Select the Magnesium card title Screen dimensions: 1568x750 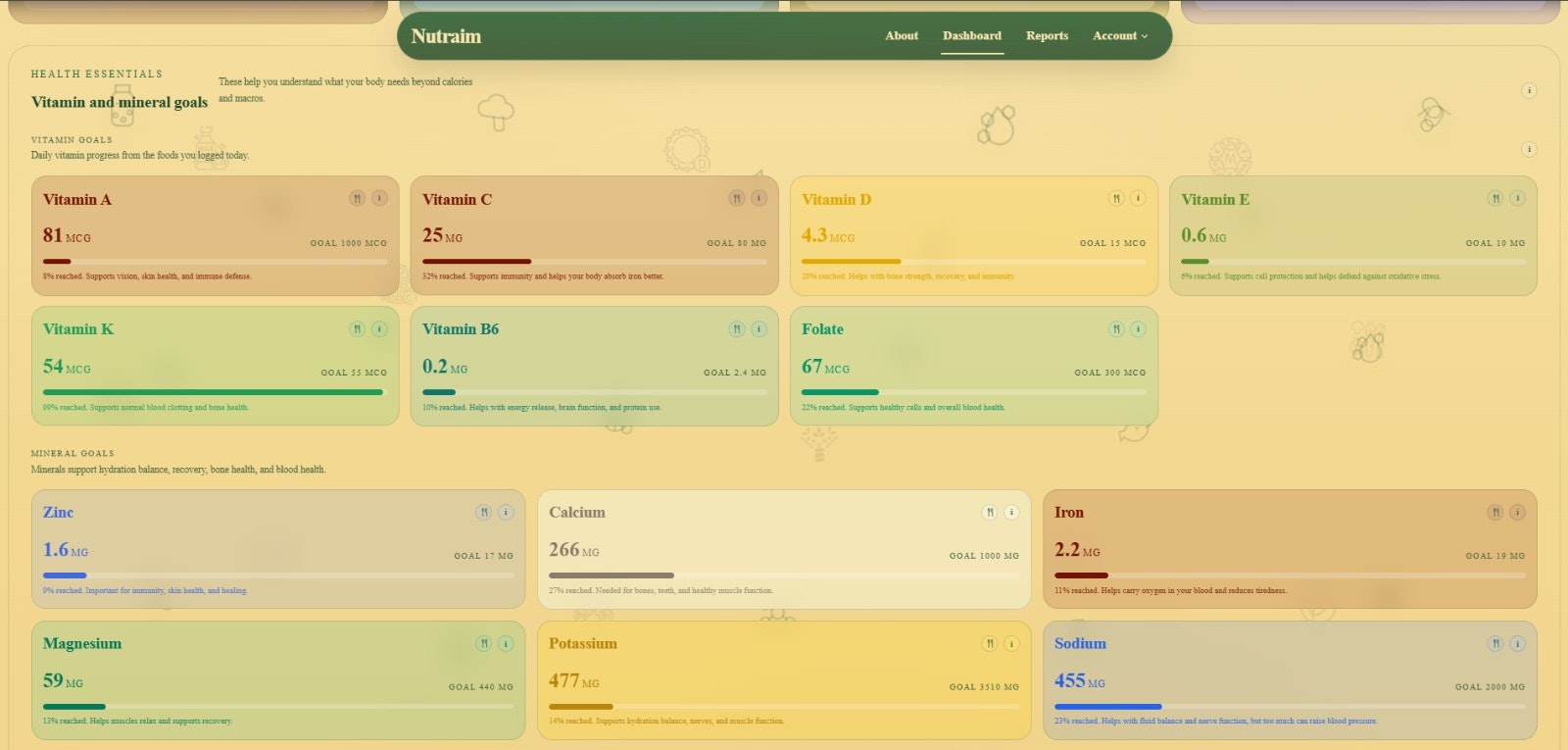pos(82,644)
